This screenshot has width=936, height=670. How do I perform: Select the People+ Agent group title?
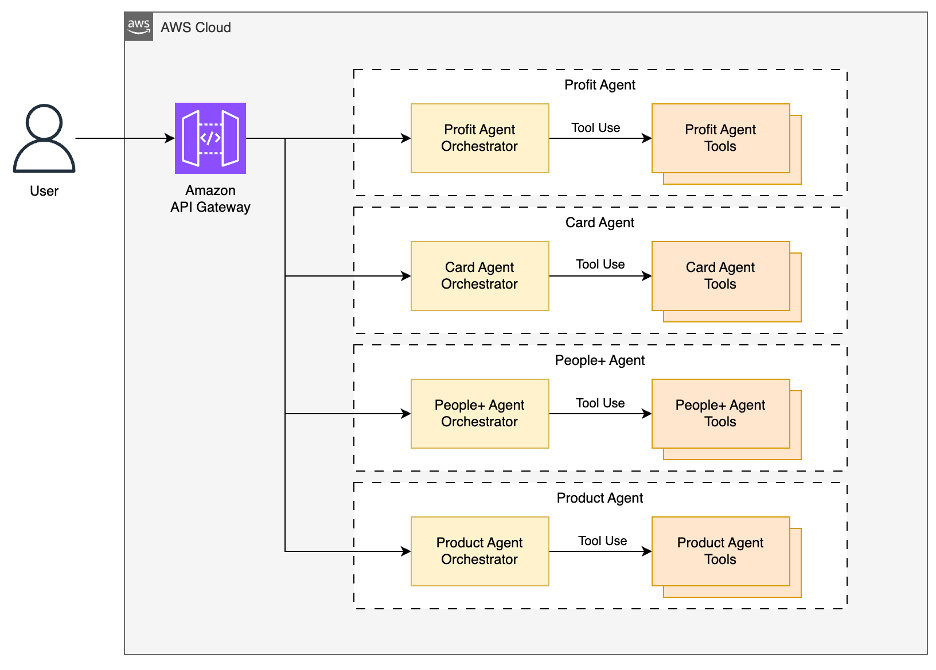click(x=600, y=361)
